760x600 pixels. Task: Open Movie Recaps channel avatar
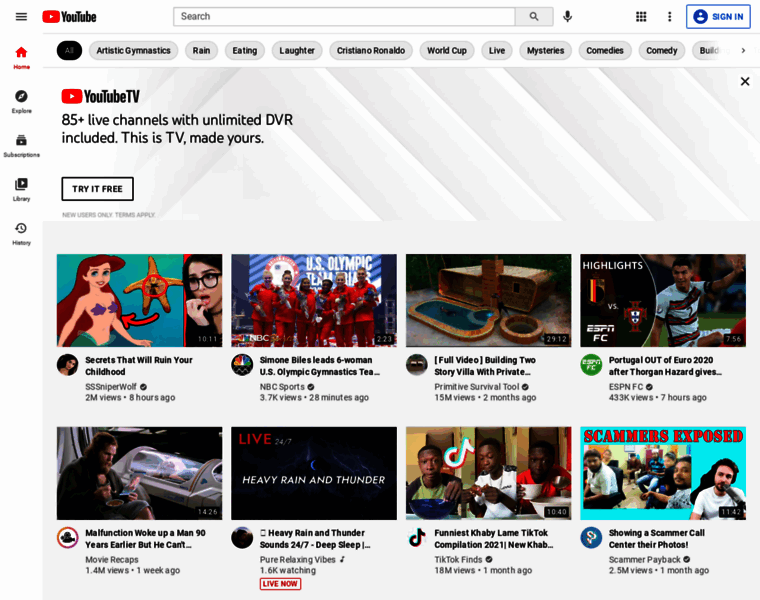pyautogui.click(x=67, y=537)
